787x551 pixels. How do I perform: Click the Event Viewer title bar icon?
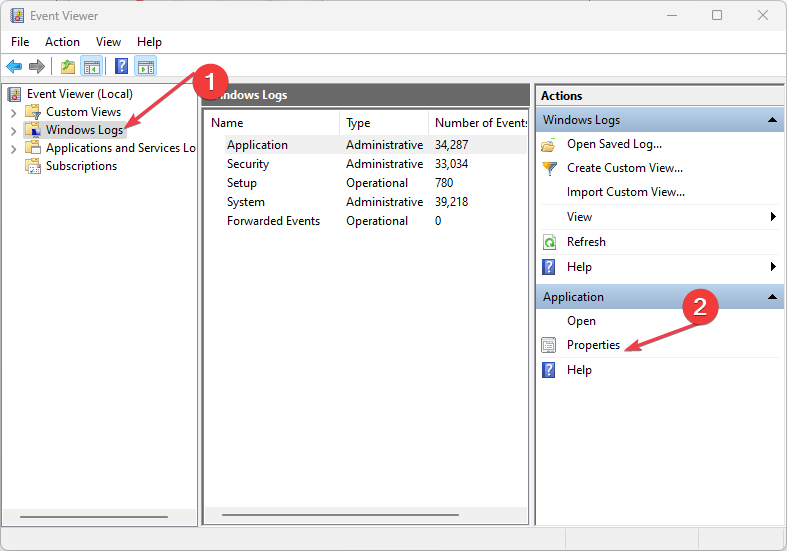coord(17,16)
